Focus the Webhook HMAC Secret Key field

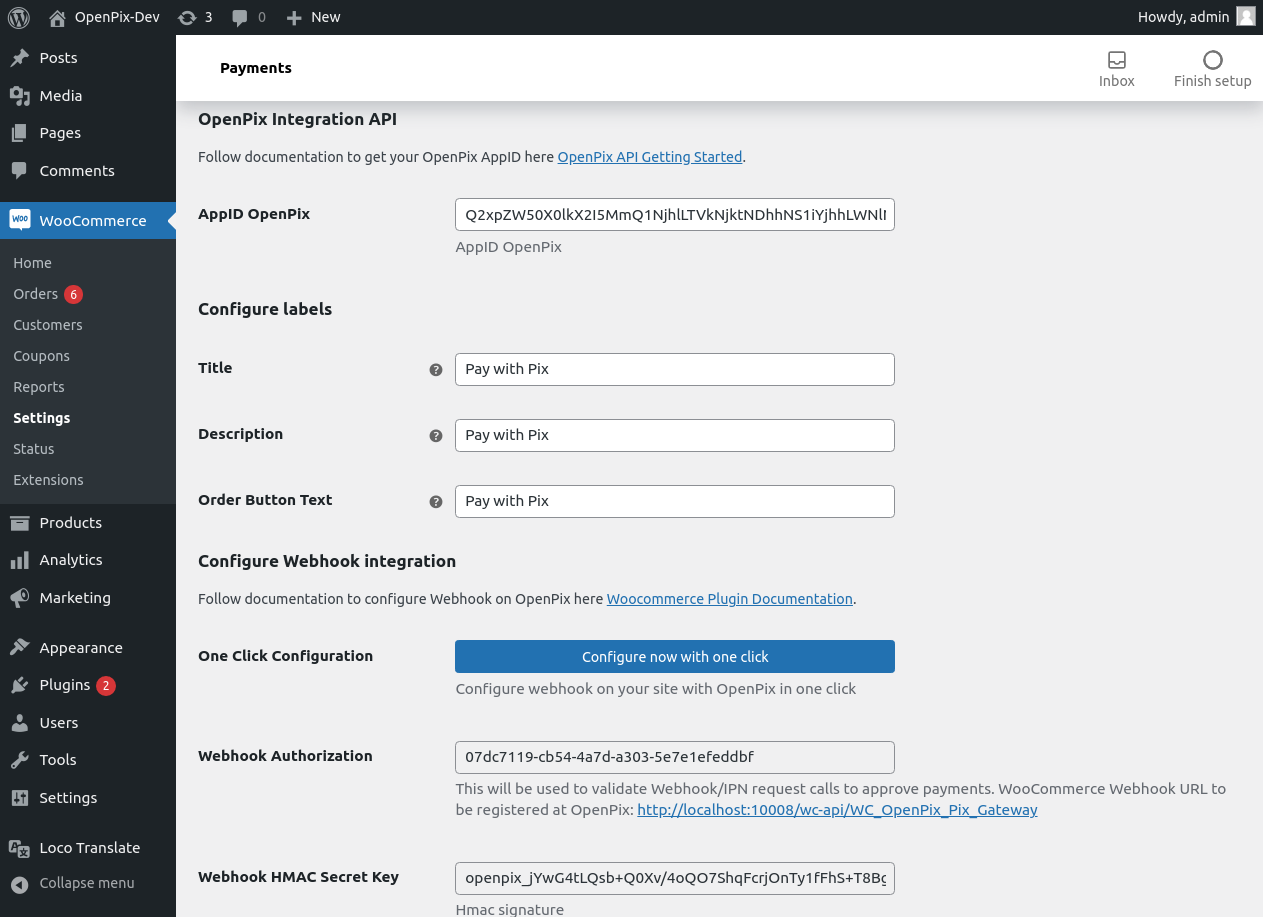(674, 878)
